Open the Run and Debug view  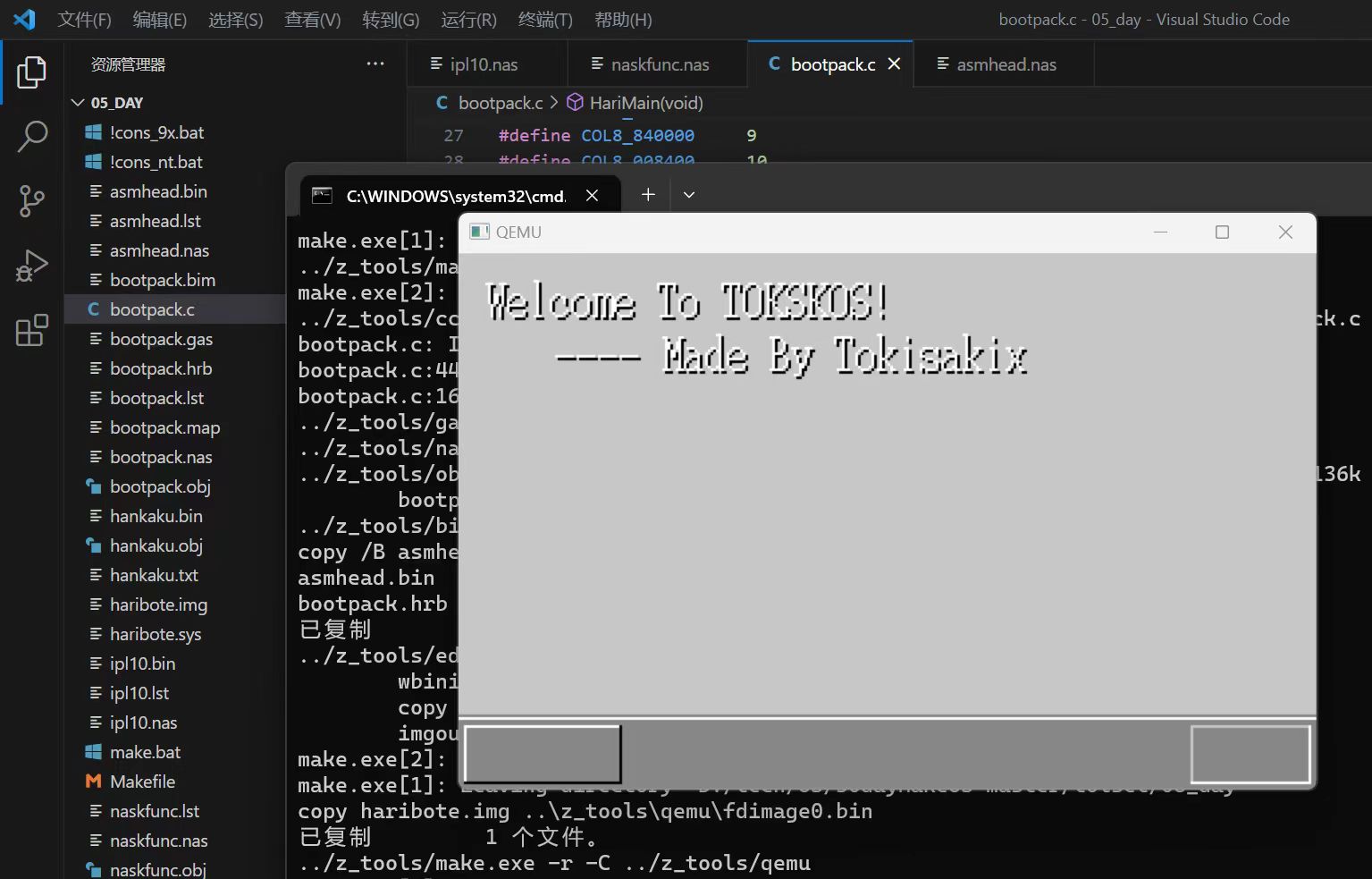click(x=32, y=266)
